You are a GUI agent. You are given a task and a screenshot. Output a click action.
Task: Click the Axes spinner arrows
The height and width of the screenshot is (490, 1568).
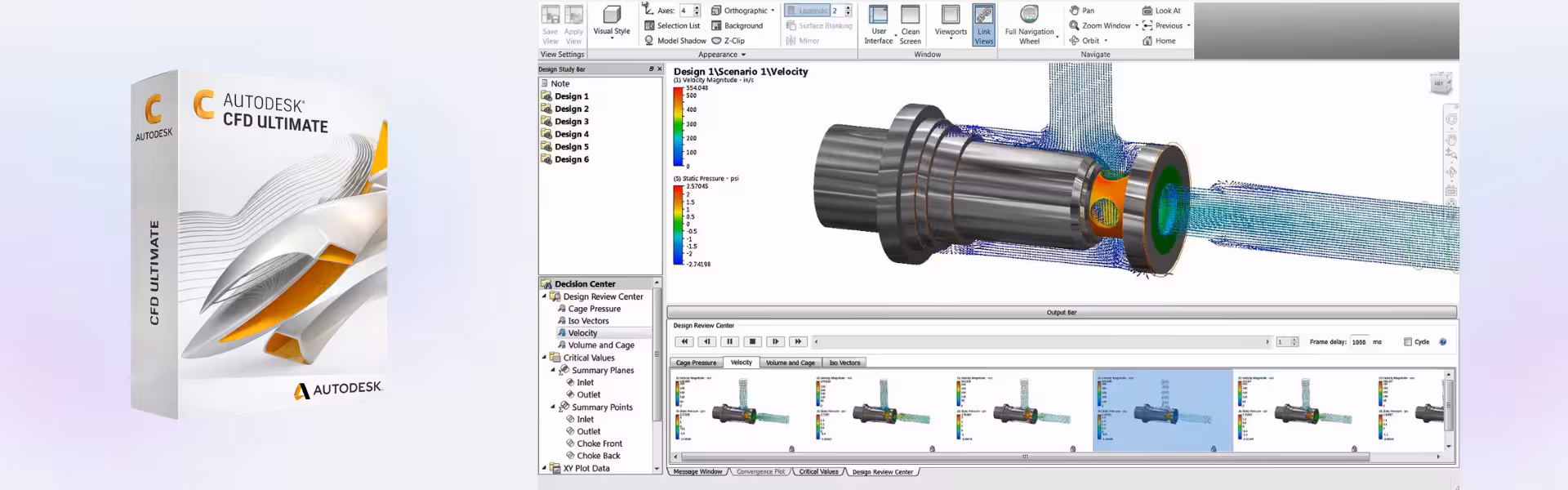pyautogui.click(x=697, y=11)
